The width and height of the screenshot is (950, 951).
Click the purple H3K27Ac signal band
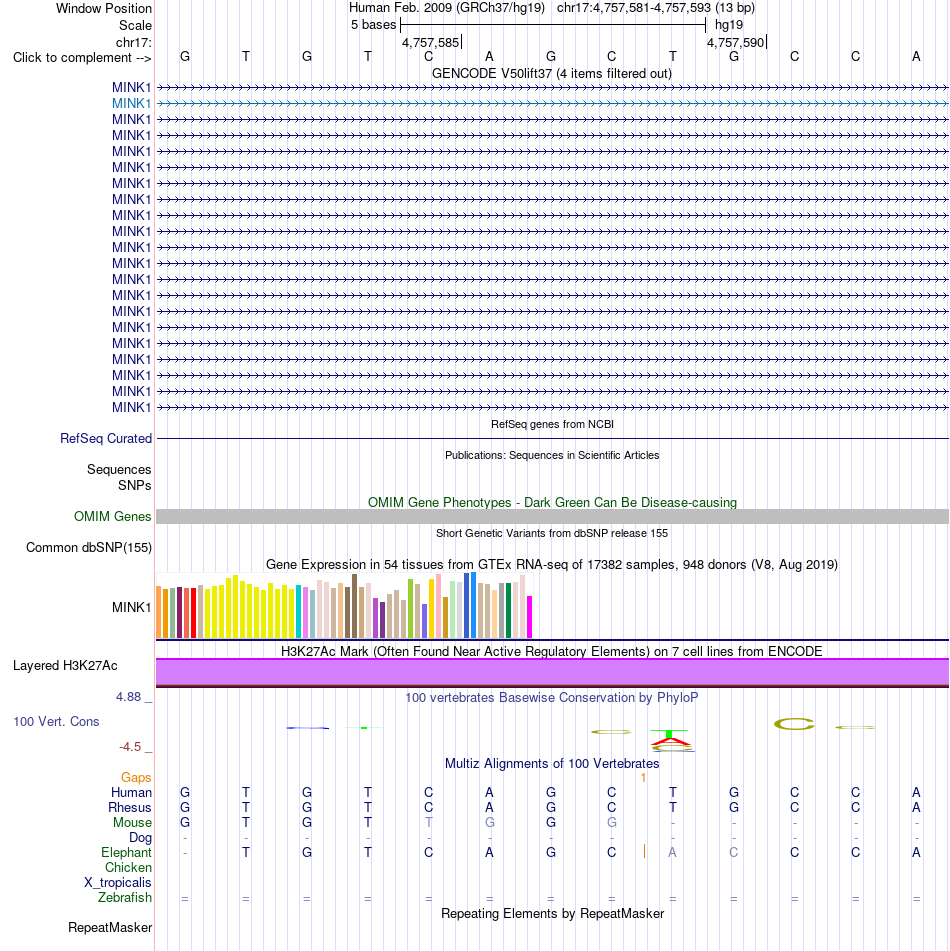(552, 672)
